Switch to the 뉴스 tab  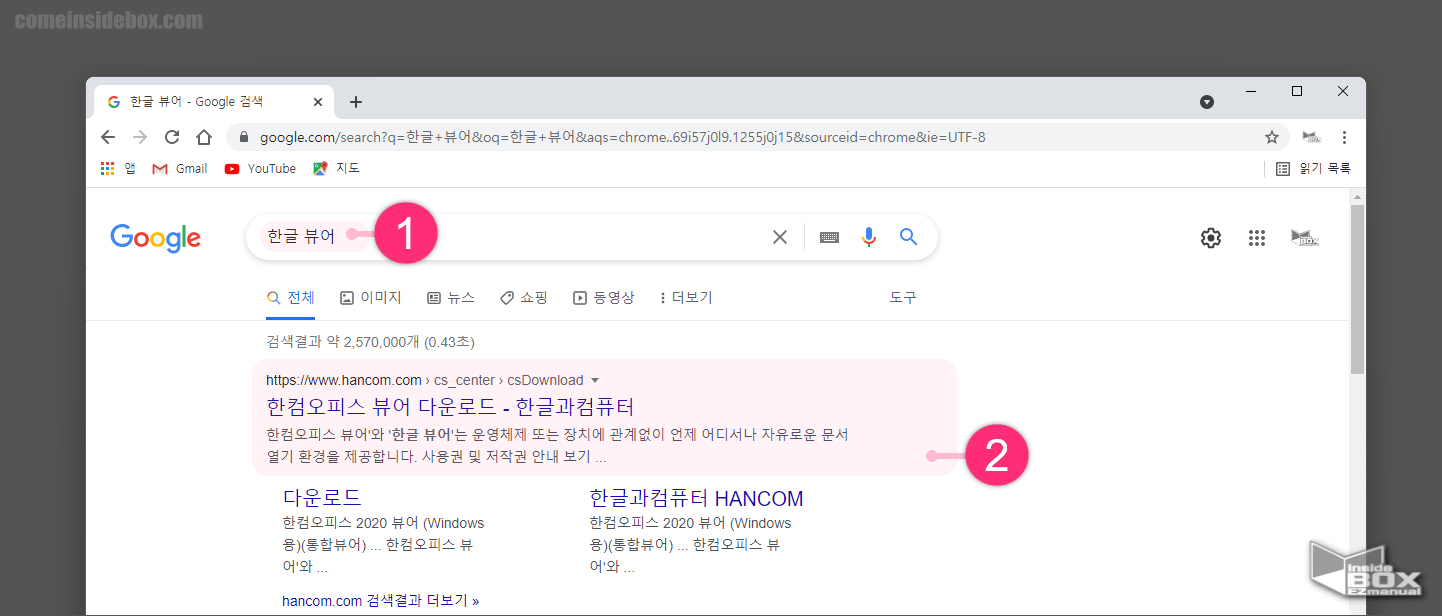(x=451, y=298)
